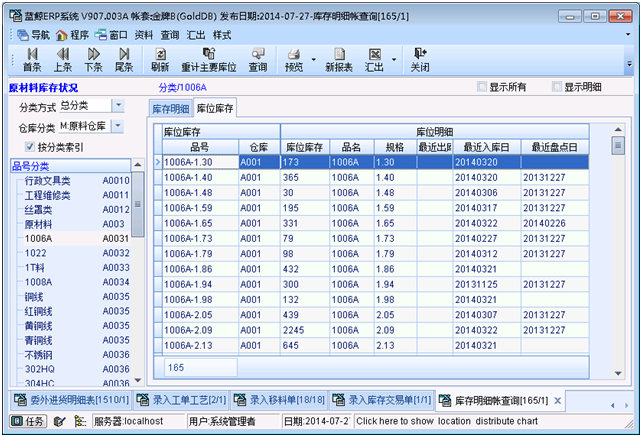Go to previous record with 上条
The width and height of the screenshot is (642, 437).
coord(63,60)
